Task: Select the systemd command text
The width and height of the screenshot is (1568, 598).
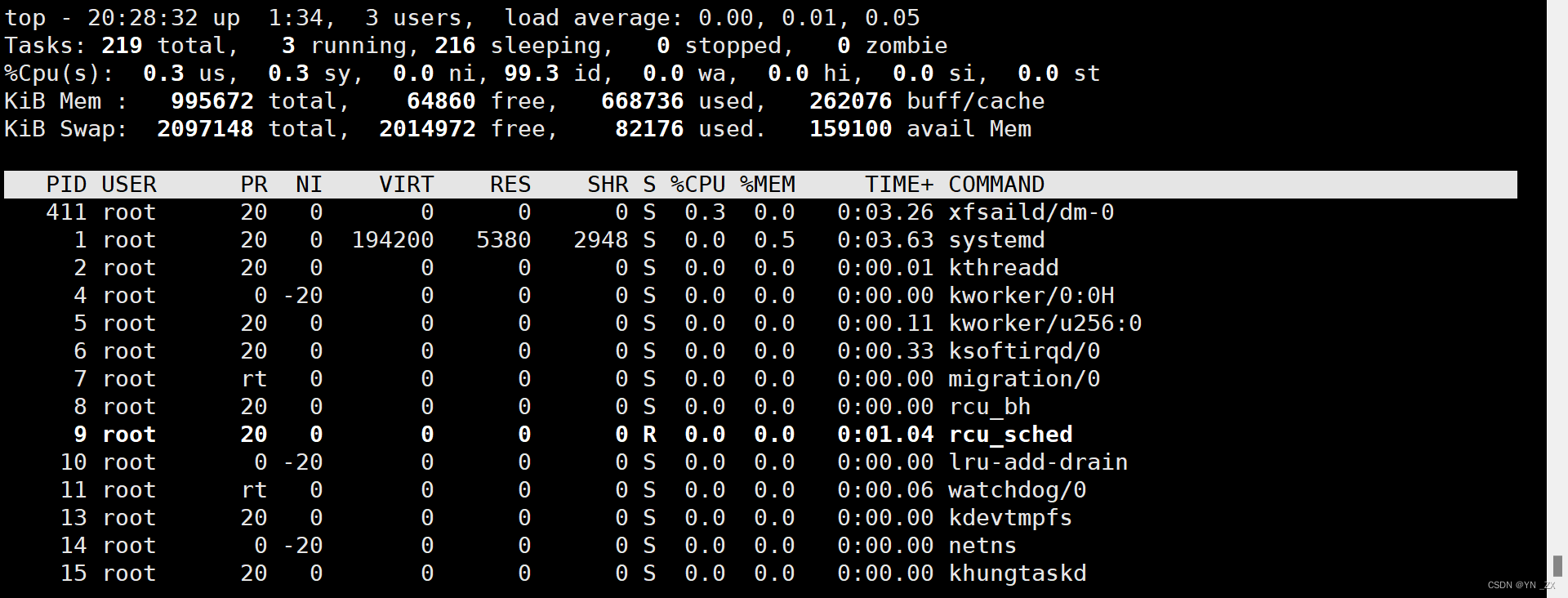Action: point(996,240)
